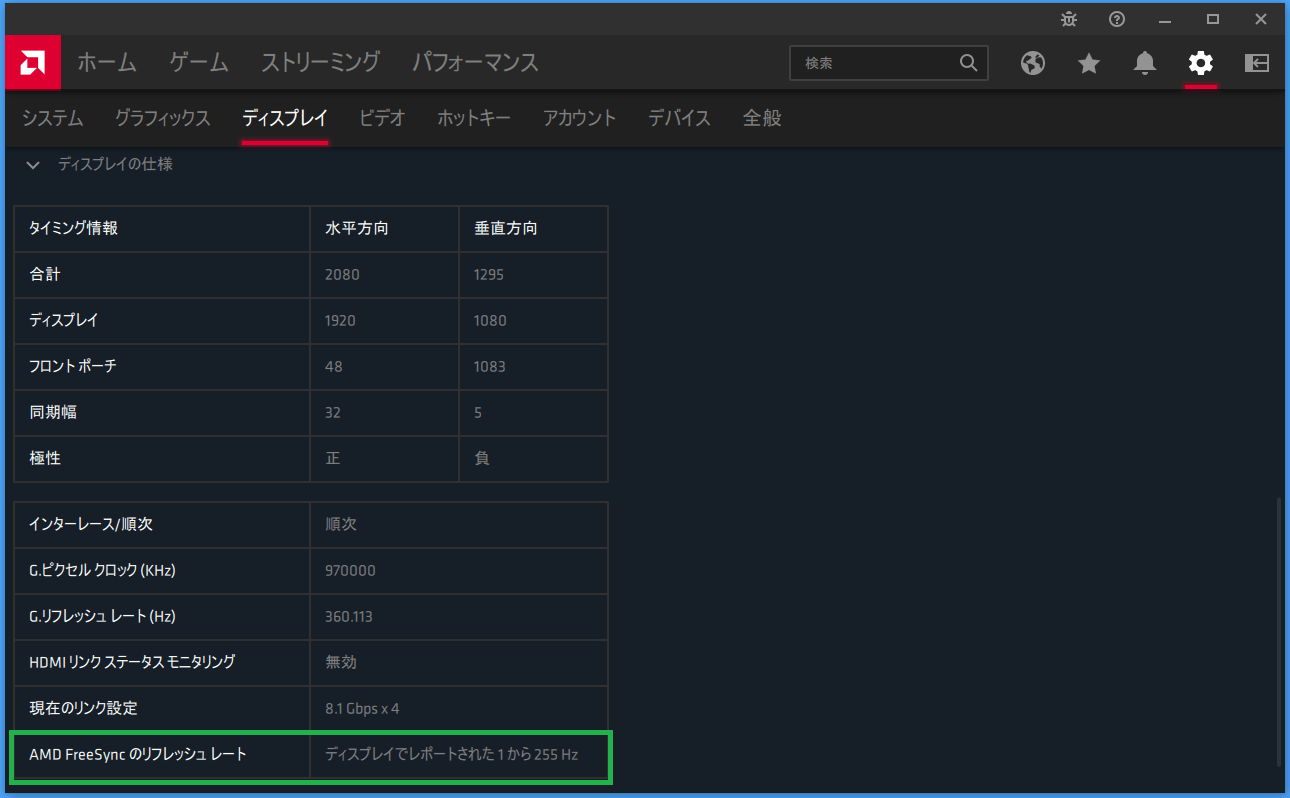1290x798 pixels.
Task: Click the 正 polarity value
Action: [333, 458]
